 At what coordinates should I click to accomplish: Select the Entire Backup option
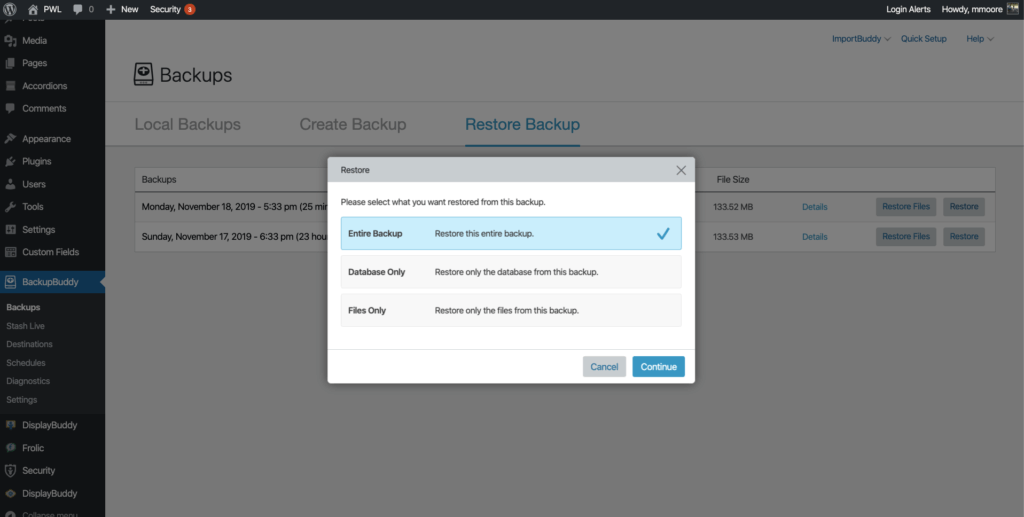(x=511, y=234)
